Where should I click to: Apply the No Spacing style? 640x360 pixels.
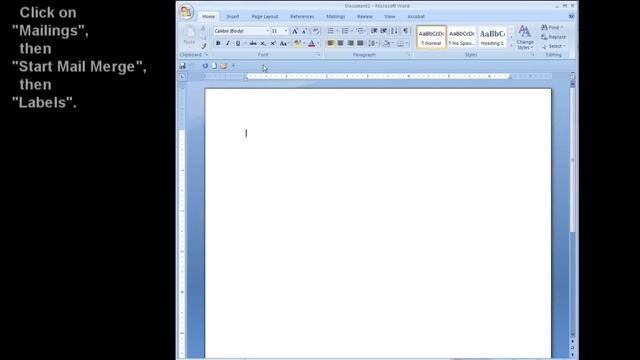coord(462,37)
